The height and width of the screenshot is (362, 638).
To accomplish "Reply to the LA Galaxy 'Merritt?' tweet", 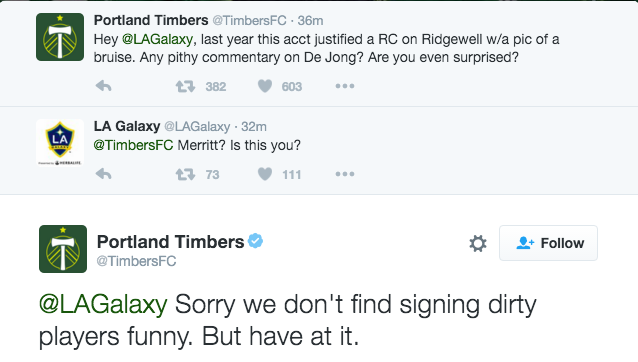I will (x=103, y=174).
